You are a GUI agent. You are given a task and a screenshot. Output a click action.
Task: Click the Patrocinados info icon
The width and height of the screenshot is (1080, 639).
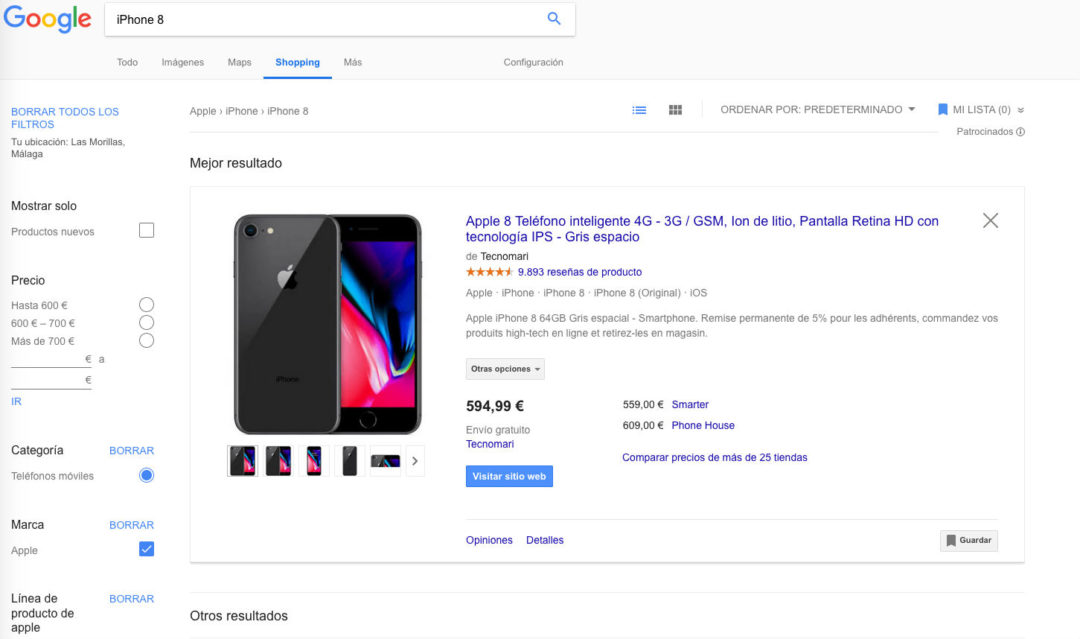(x=1019, y=131)
